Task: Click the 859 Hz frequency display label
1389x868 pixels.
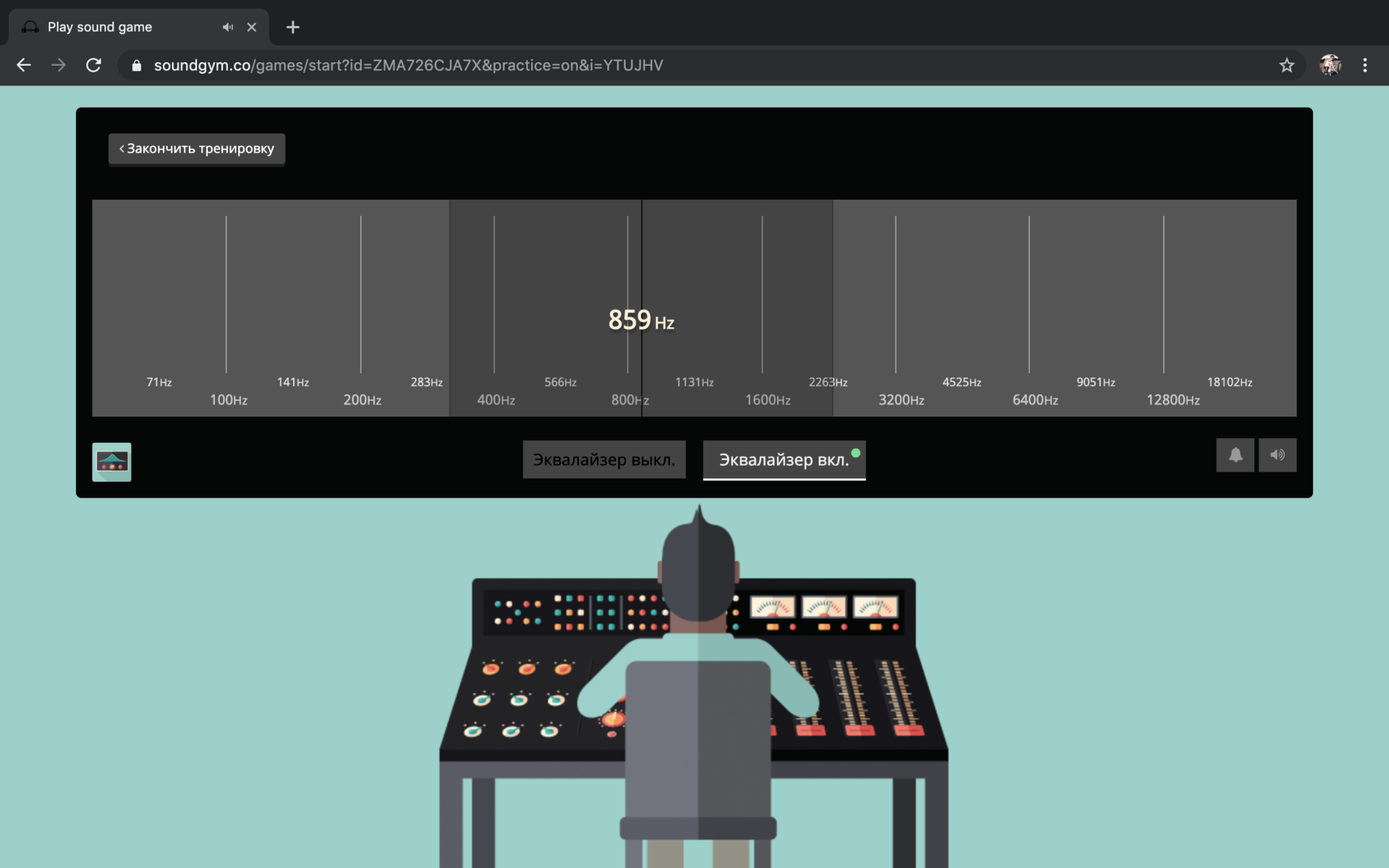Action: 641,319
